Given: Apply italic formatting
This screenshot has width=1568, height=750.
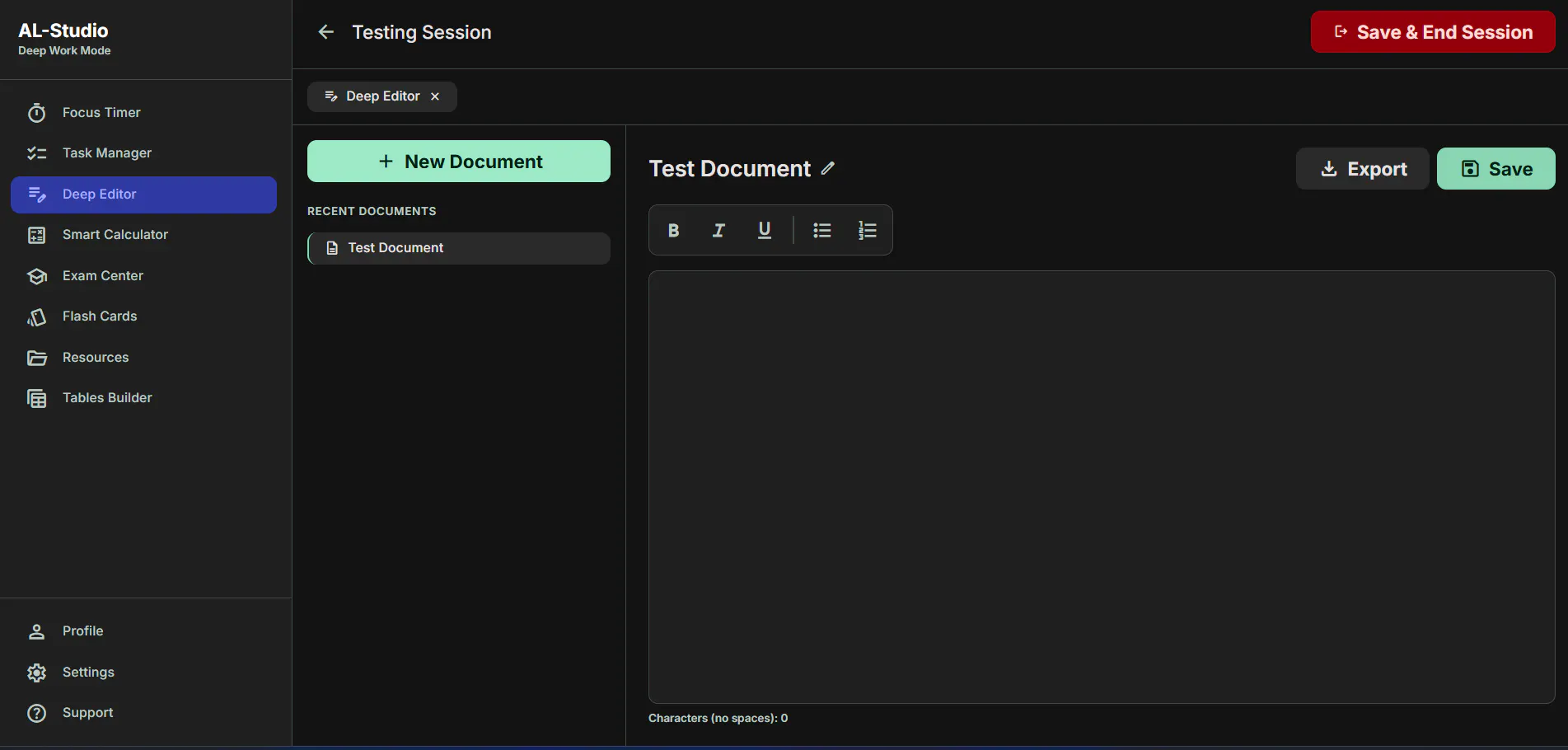Looking at the screenshot, I should click(718, 231).
